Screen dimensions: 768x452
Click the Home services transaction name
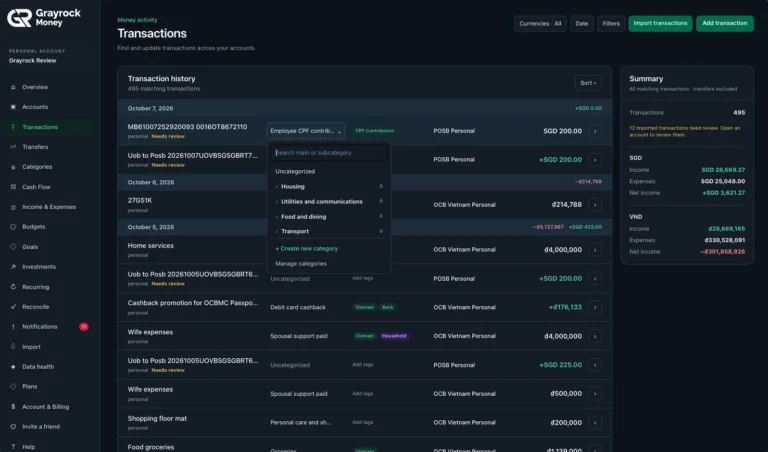[150, 246]
